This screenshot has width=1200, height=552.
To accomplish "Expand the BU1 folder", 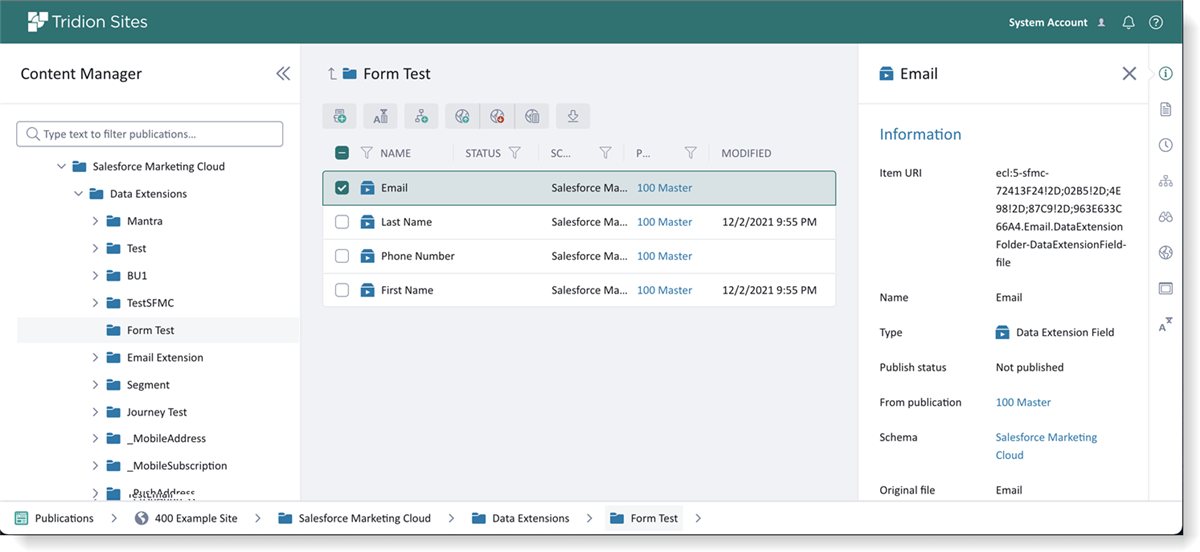I will tap(96, 275).
